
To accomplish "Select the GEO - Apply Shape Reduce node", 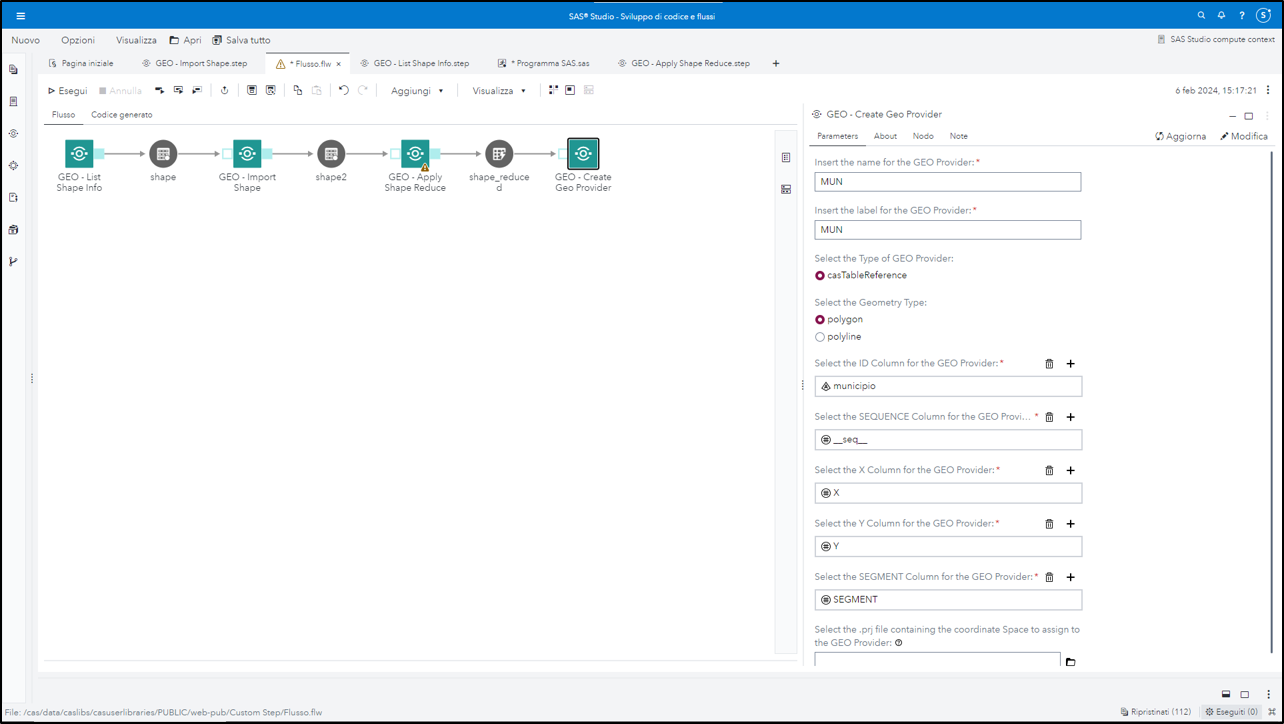I will point(415,154).
